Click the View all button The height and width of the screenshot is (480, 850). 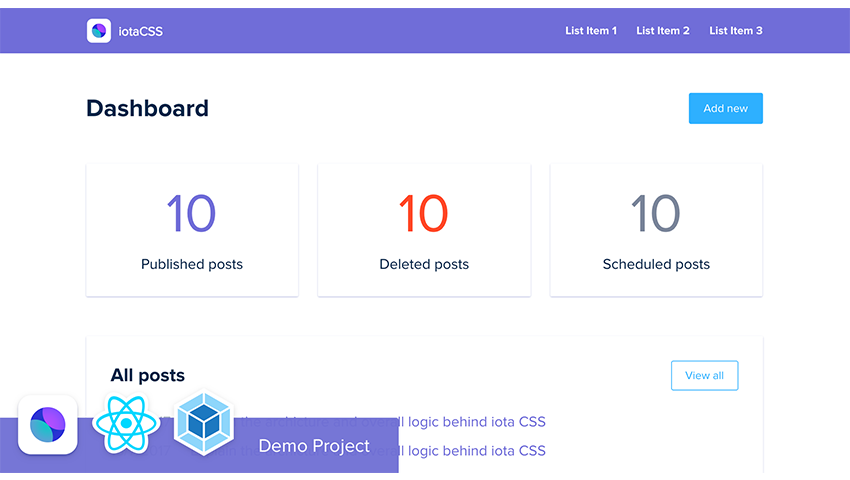click(704, 375)
